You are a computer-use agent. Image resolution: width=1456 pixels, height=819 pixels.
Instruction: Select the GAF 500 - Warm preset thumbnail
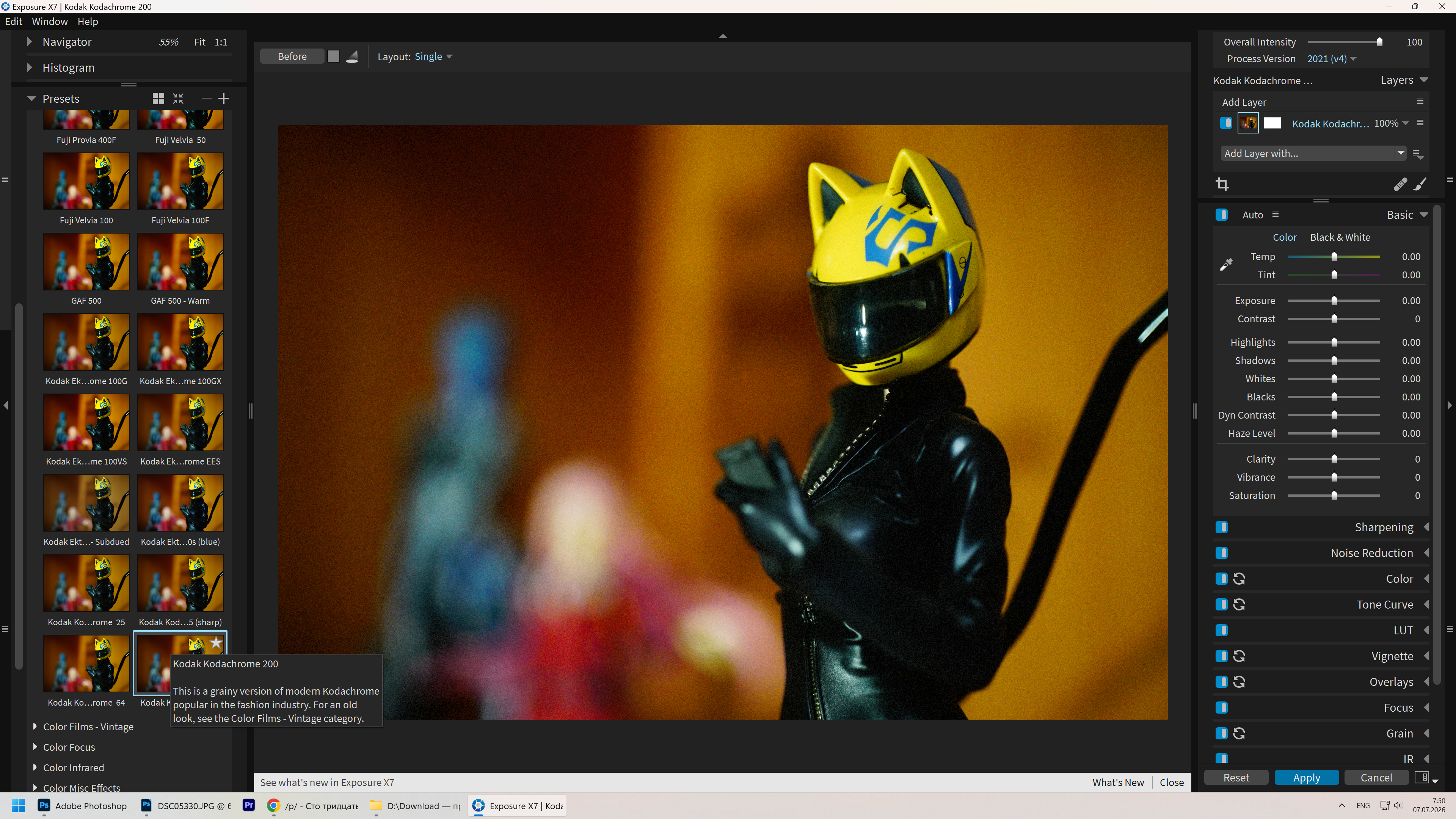coord(180,262)
